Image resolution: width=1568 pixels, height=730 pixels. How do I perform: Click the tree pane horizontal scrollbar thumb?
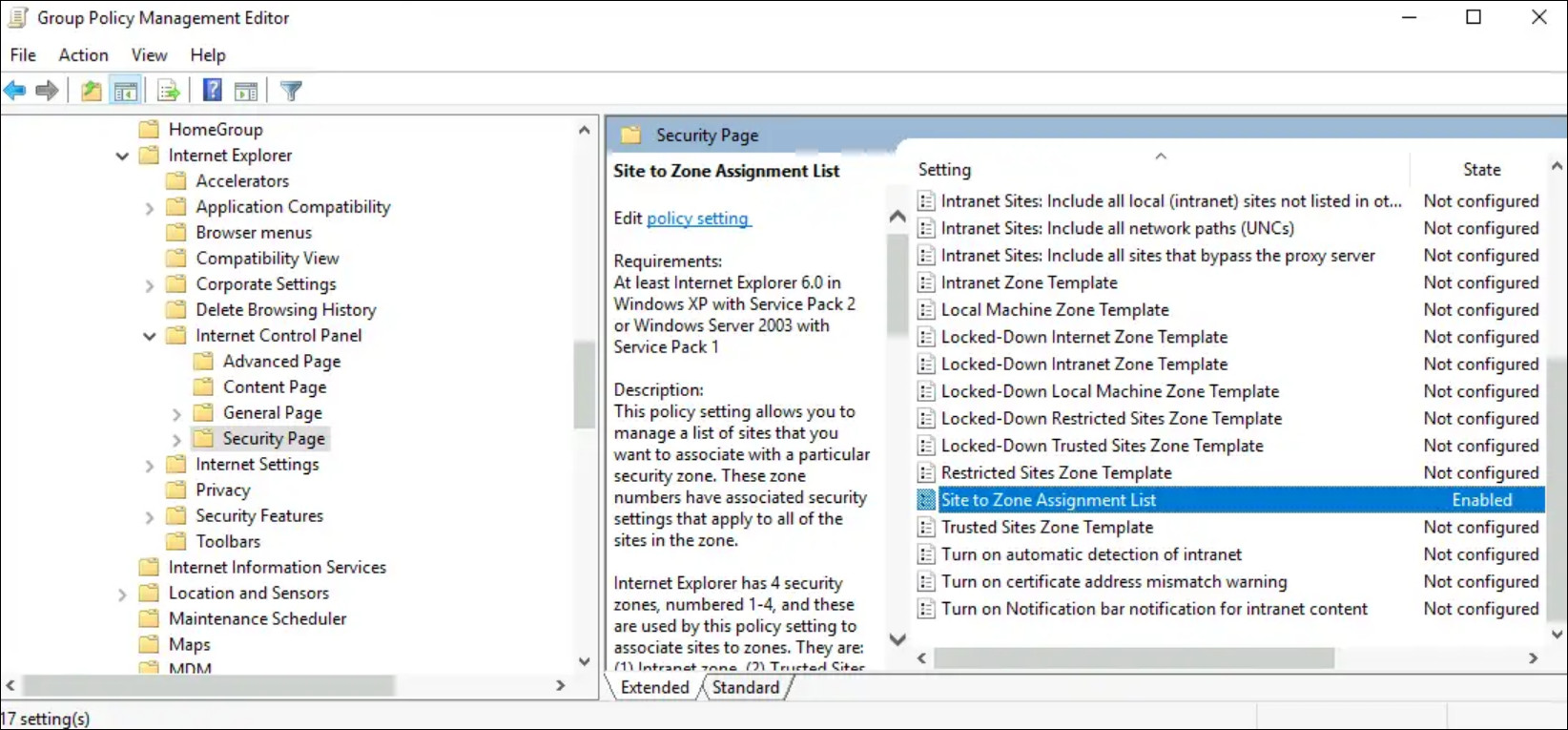(210, 685)
